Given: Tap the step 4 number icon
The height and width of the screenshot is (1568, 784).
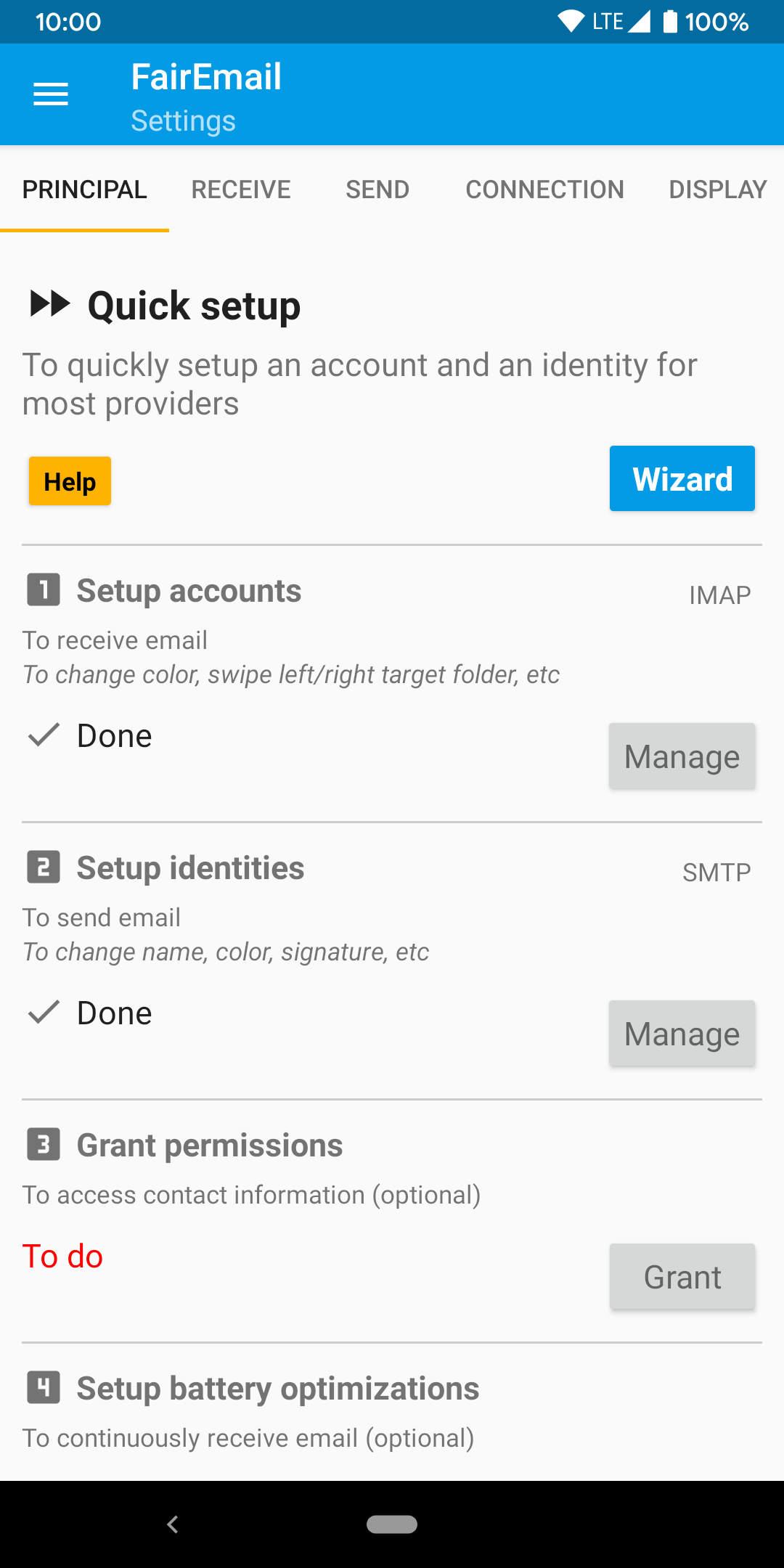Looking at the screenshot, I should (44, 1387).
